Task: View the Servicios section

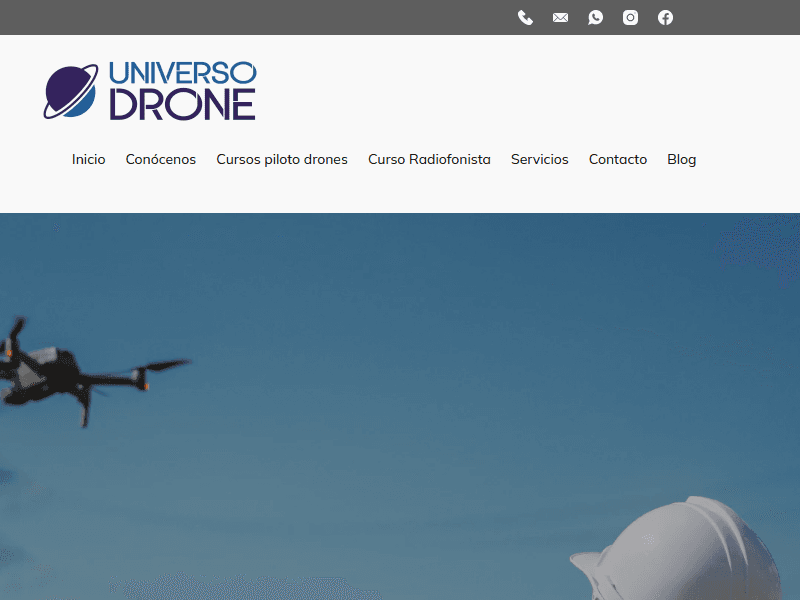Action: pyautogui.click(x=539, y=159)
